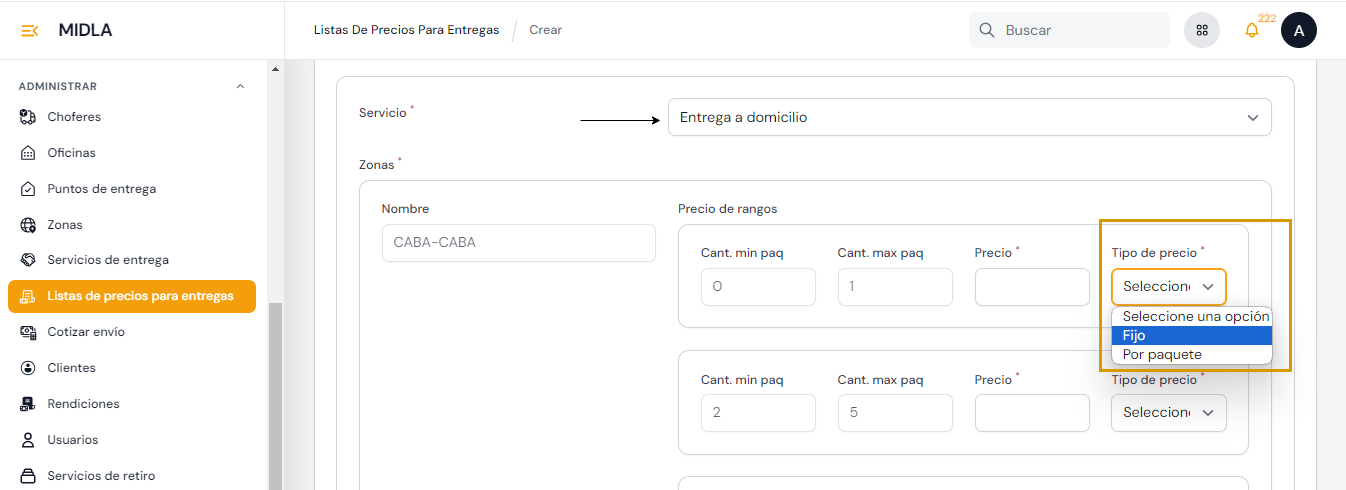
Task: Open the notifications bell icon
Action: pyautogui.click(x=1251, y=30)
